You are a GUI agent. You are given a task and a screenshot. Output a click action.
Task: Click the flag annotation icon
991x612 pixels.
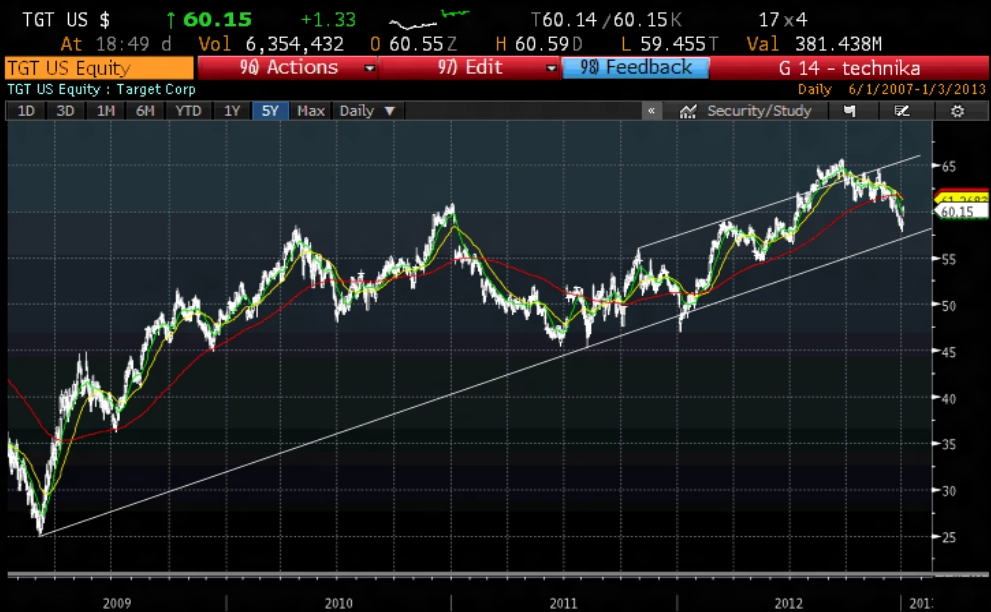click(849, 111)
